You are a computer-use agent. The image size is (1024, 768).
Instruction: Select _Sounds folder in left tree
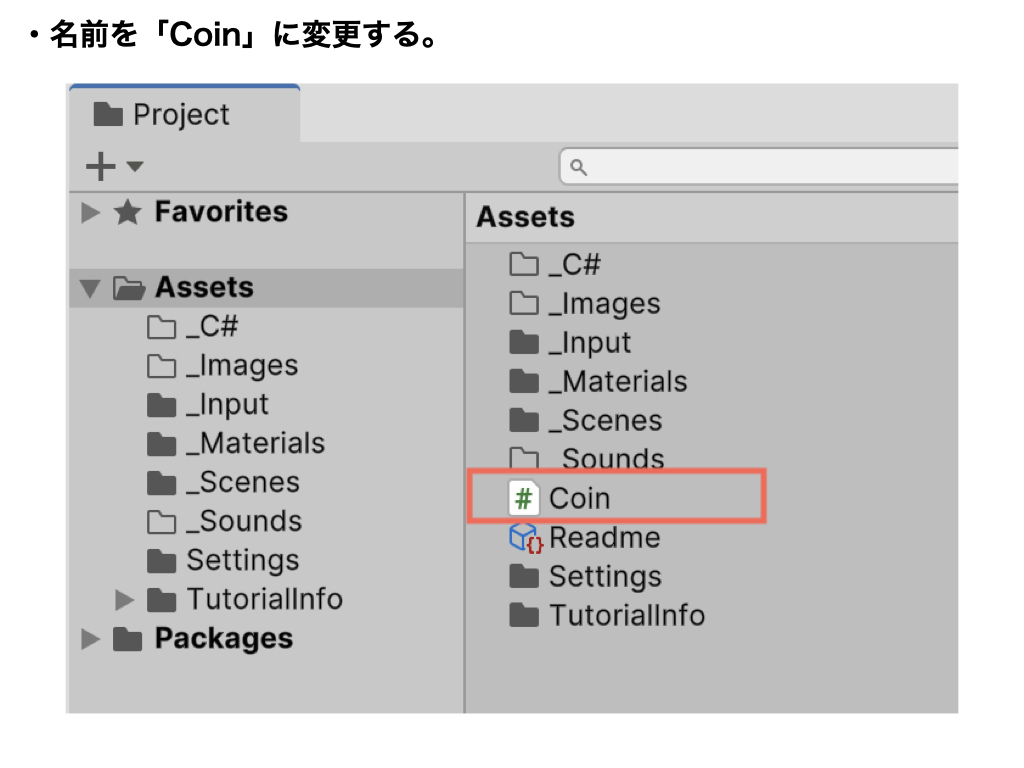[243, 522]
